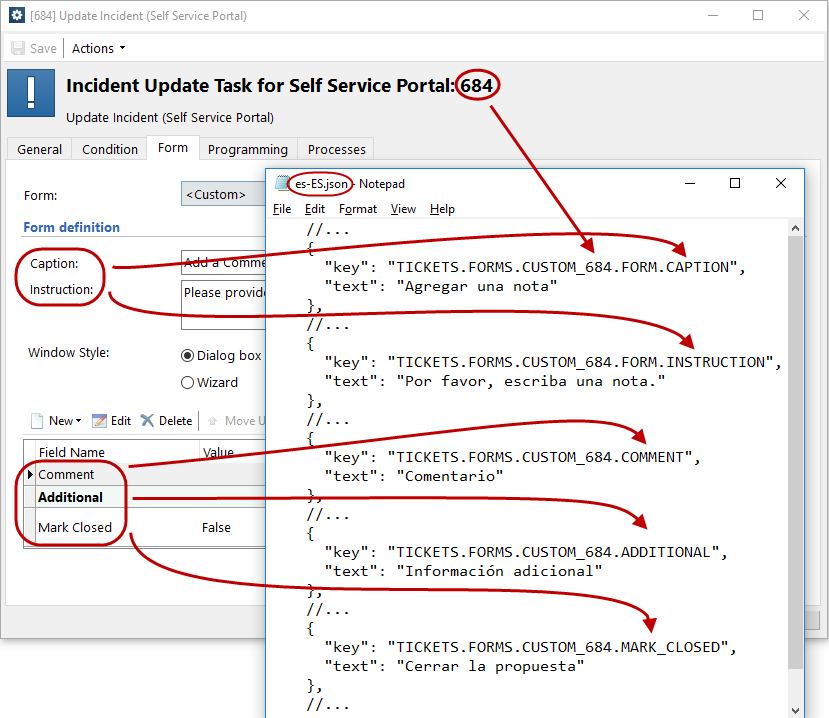Click the Delete X icon

(x=147, y=420)
